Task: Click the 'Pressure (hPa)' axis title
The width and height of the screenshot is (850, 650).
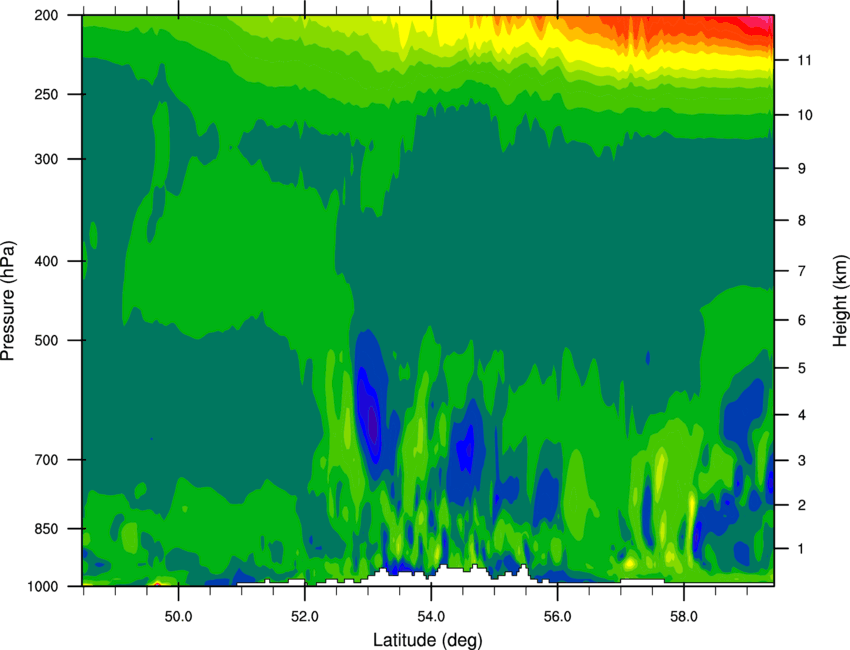Action: pos(8,300)
